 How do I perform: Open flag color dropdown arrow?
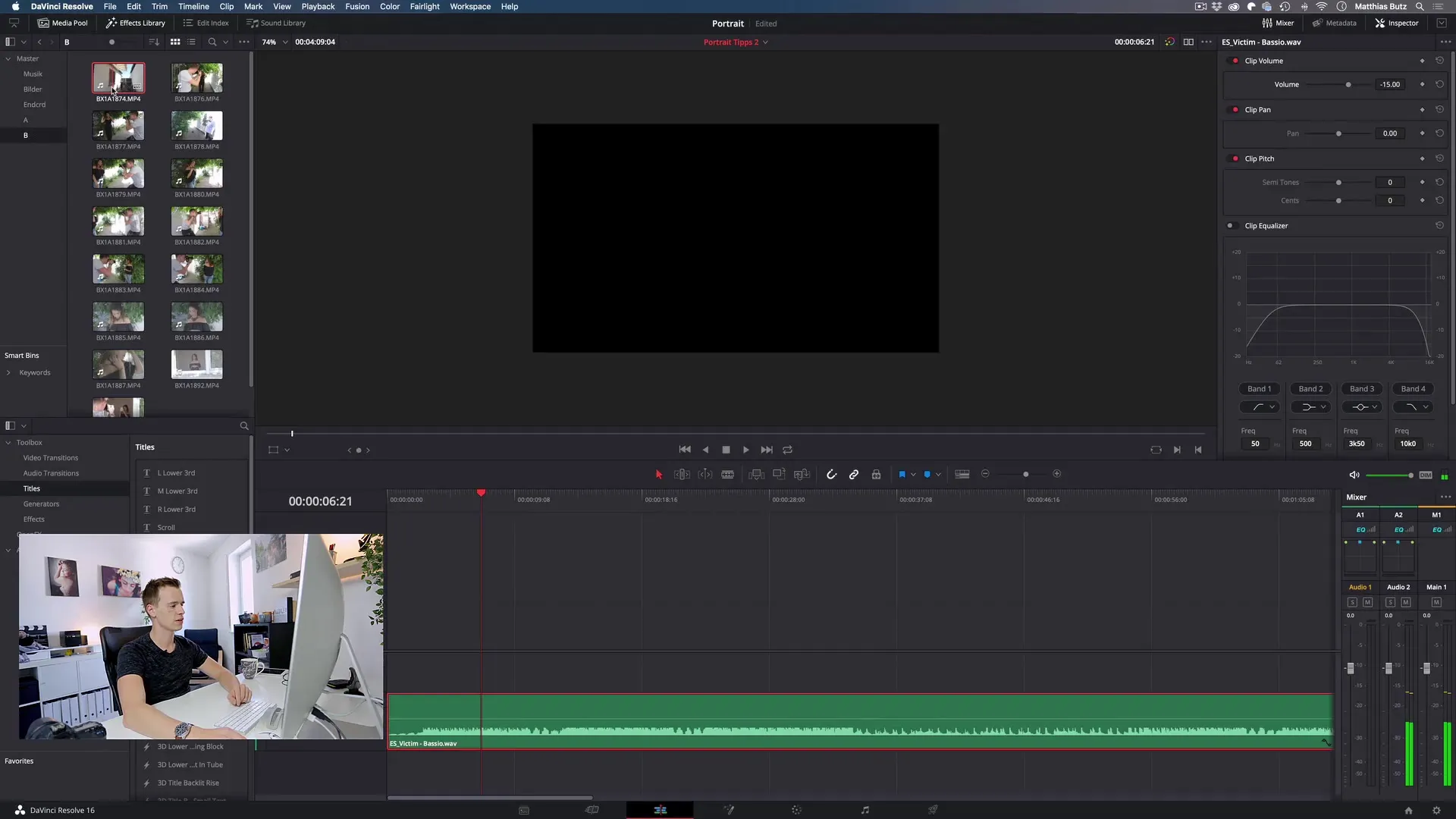(x=913, y=475)
